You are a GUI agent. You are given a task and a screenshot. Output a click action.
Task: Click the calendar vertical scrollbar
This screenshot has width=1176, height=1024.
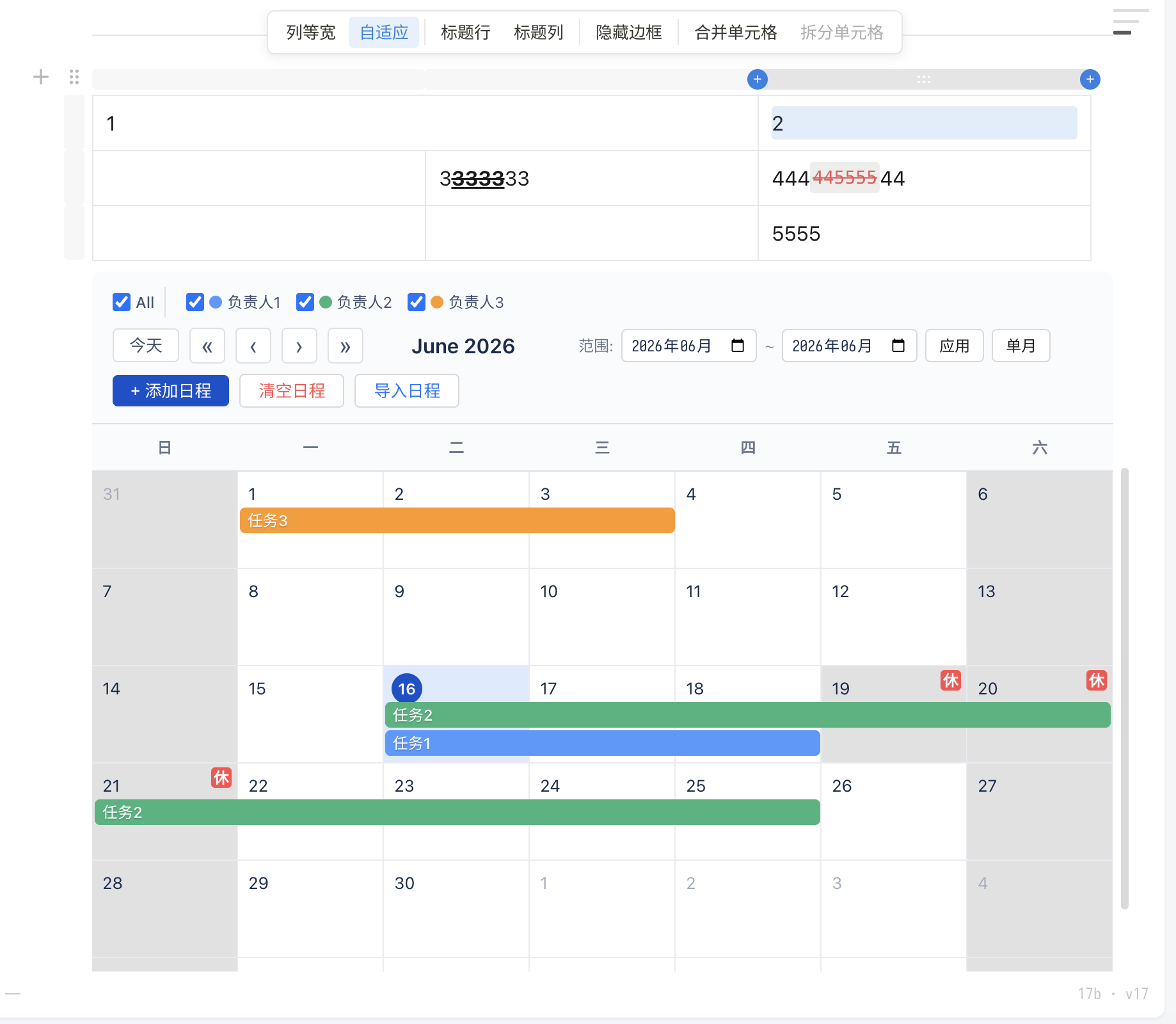coord(1125,688)
